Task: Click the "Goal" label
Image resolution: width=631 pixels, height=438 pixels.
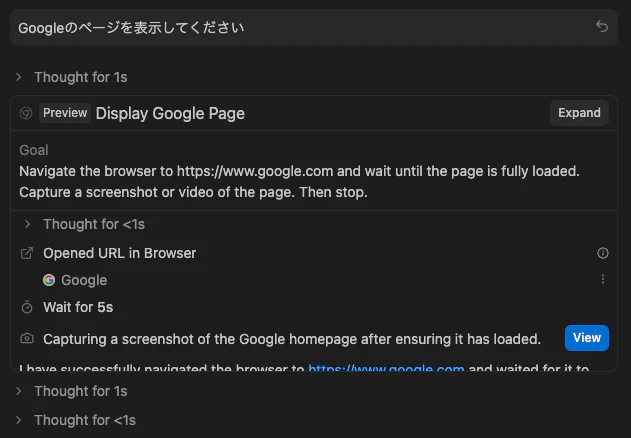Action: [34, 150]
